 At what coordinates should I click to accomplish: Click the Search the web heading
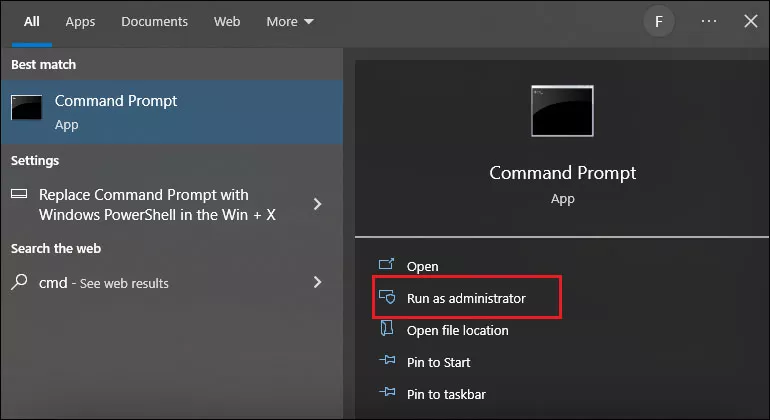point(56,249)
